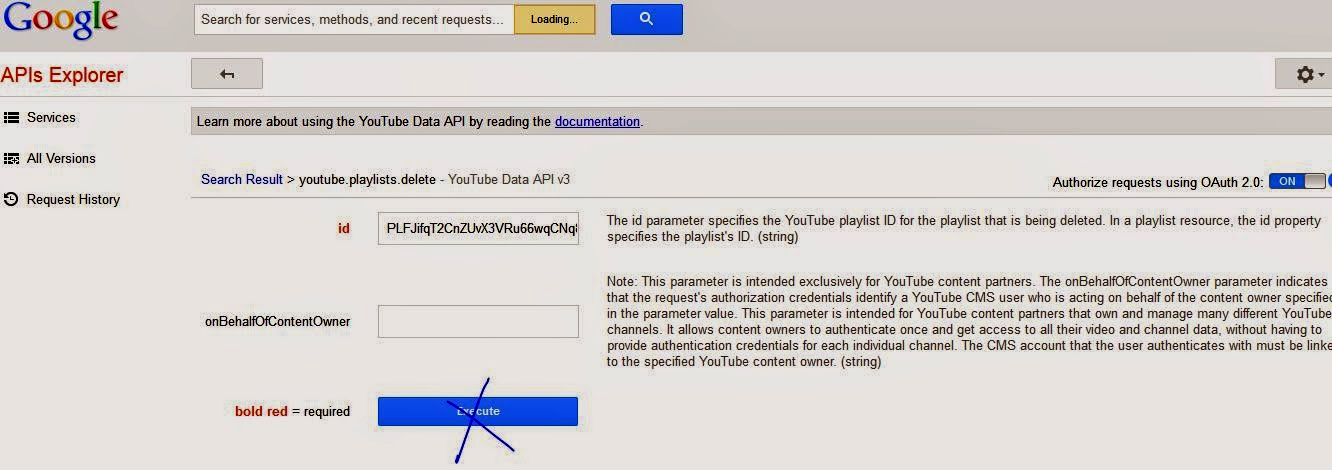Toggle the OAuth 2.0 ON switch

[x=1299, y=181]
